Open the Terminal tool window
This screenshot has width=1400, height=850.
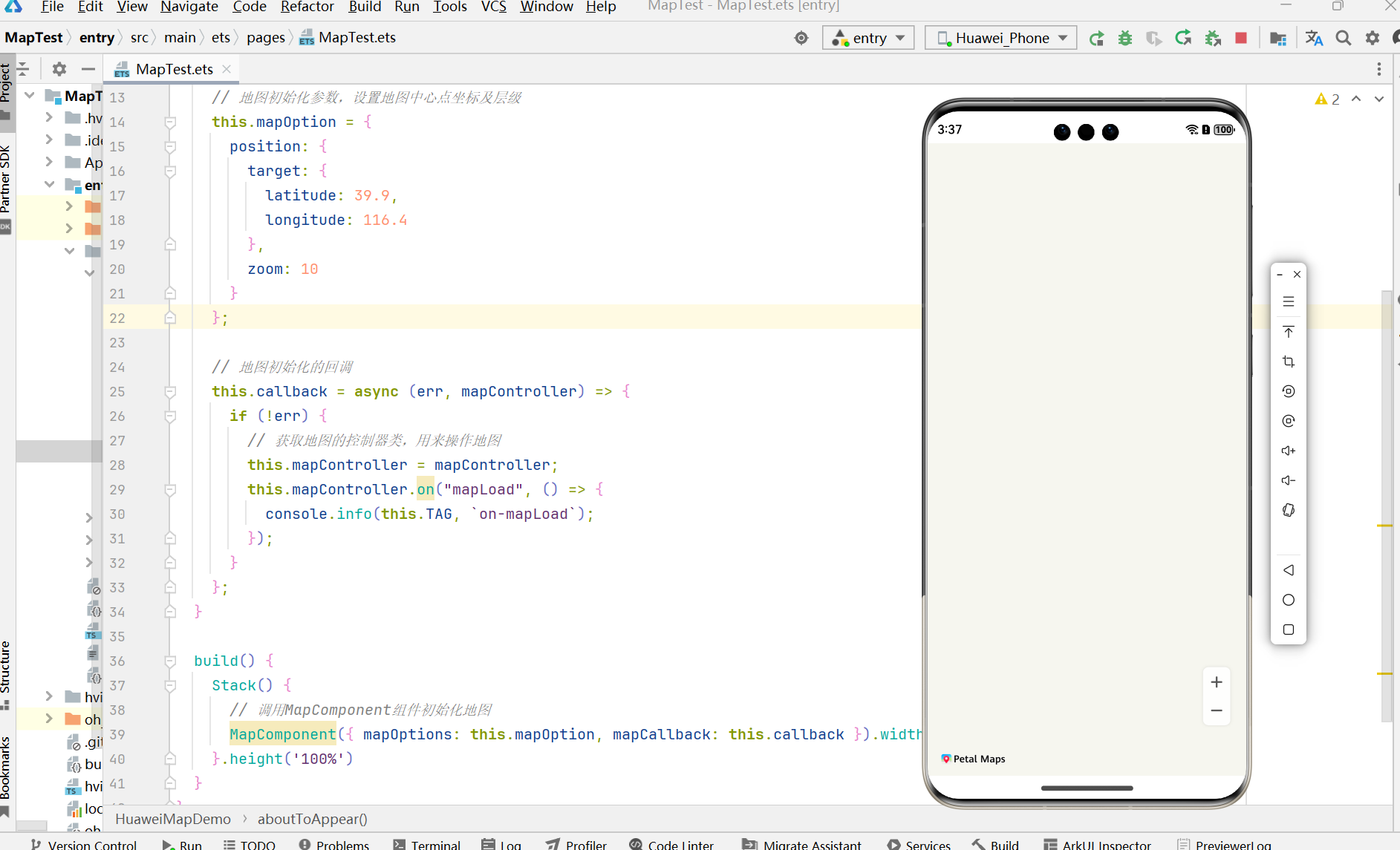pos(427,845)
